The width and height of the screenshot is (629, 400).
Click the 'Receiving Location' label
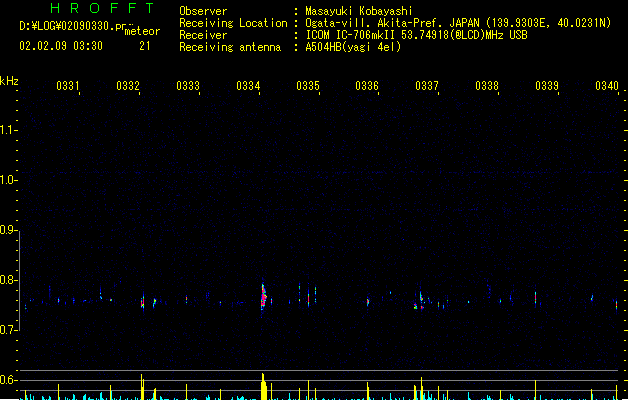(x=233, y=23)
